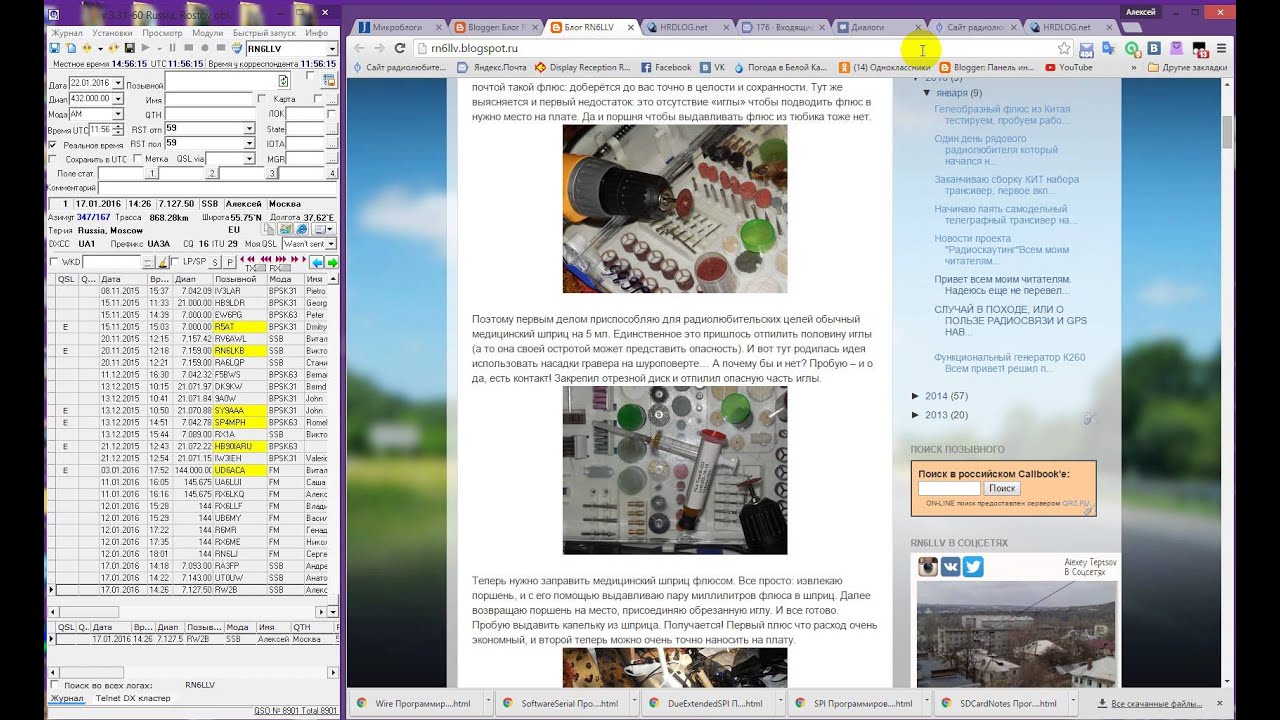The height and width of the screenshot is (720, 1280).
Task: Tick the checkbox next to ЛОК field
Action: tap(331, 115)
